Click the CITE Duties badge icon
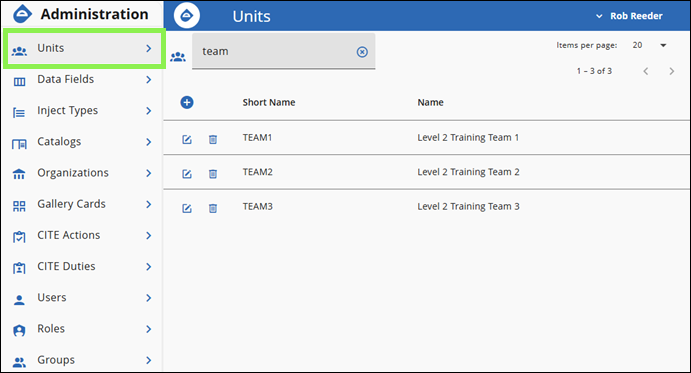The width and height of the screenshot is (691, 373). click(x=19, y=269)
